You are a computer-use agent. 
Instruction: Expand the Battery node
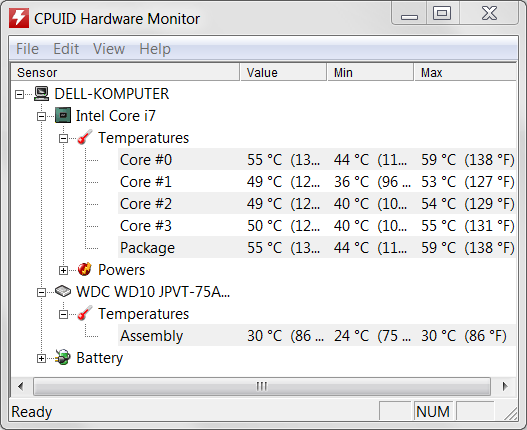(41, 358)
